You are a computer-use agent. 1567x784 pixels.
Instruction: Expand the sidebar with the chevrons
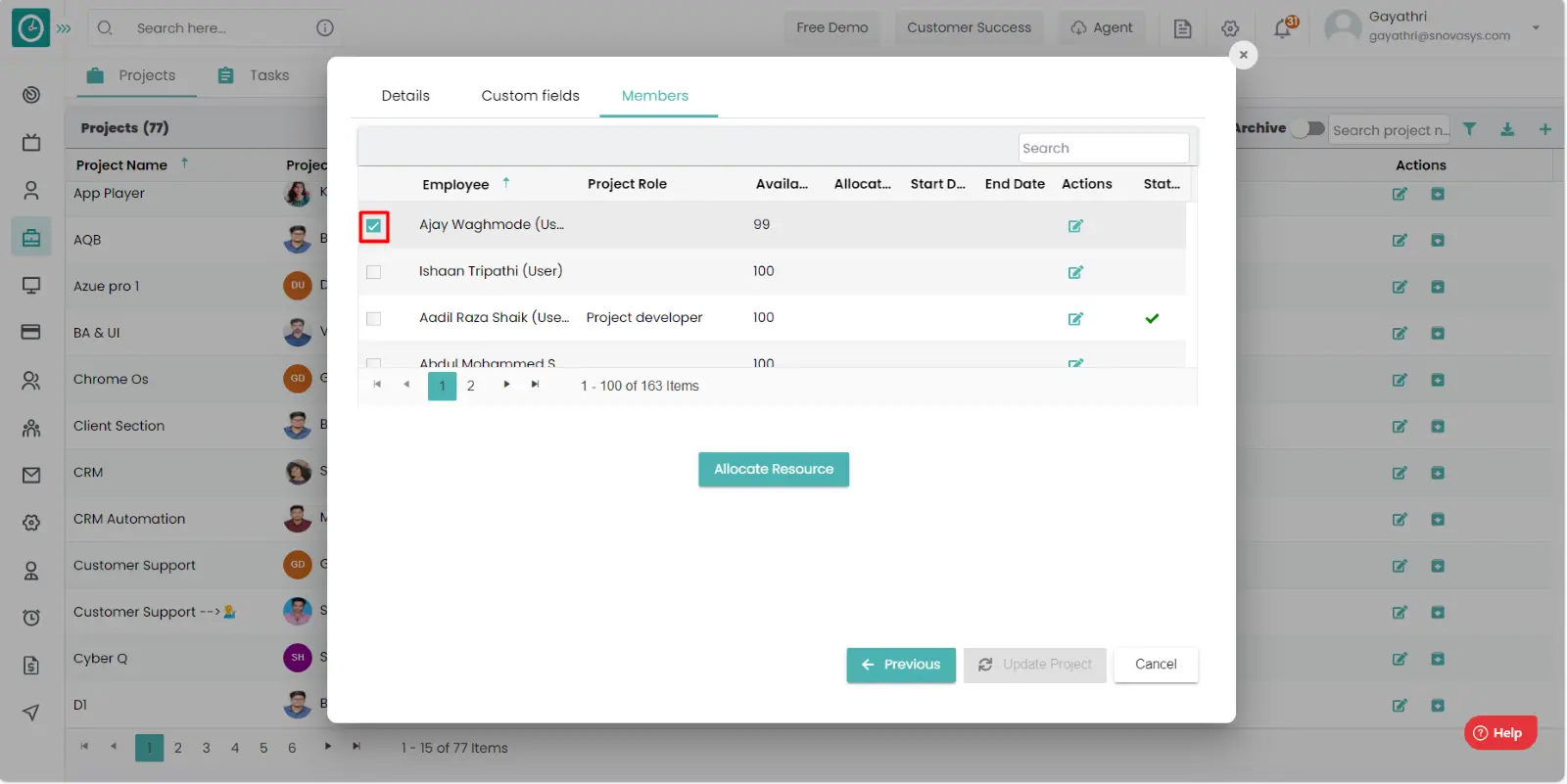[x=64, y=28]
